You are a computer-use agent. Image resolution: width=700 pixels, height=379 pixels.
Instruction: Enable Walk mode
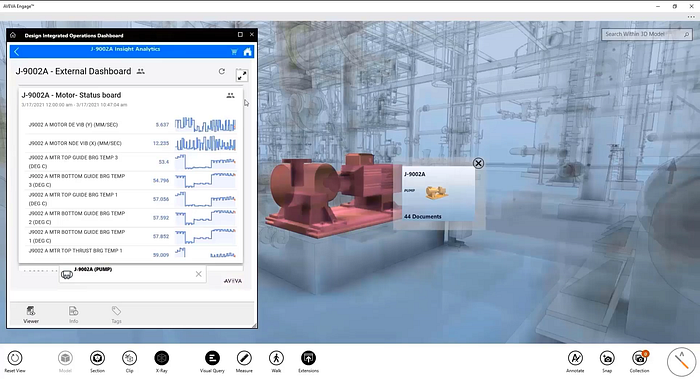[x=276, y=358]
